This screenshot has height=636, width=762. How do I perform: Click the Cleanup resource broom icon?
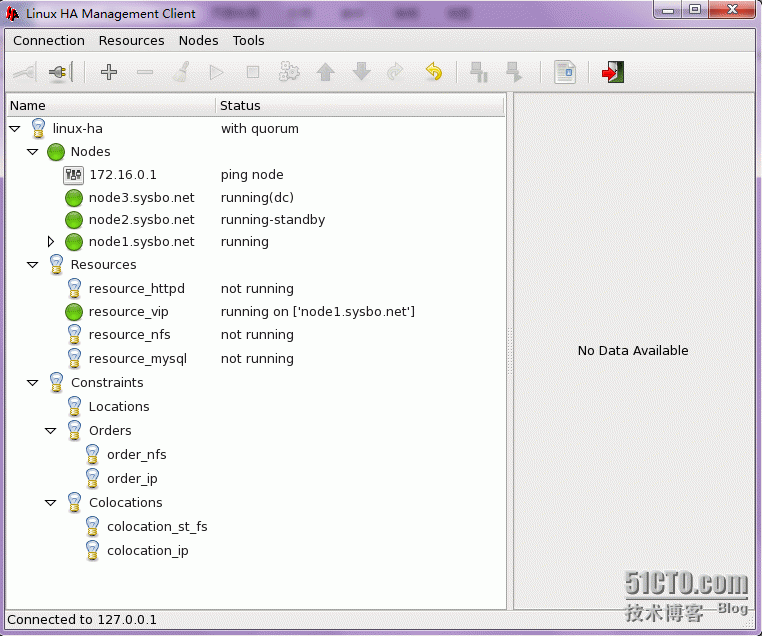point(181,72)
